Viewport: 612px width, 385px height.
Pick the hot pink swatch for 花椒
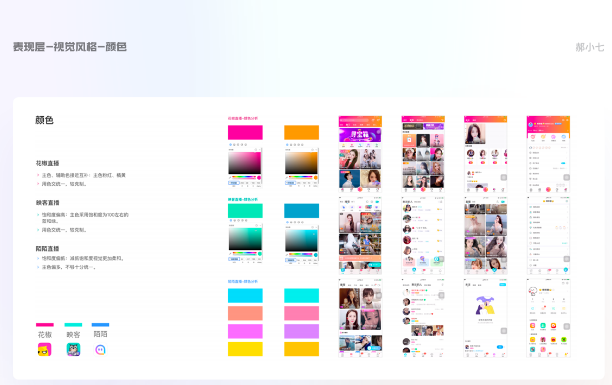(x=245, y=132)
